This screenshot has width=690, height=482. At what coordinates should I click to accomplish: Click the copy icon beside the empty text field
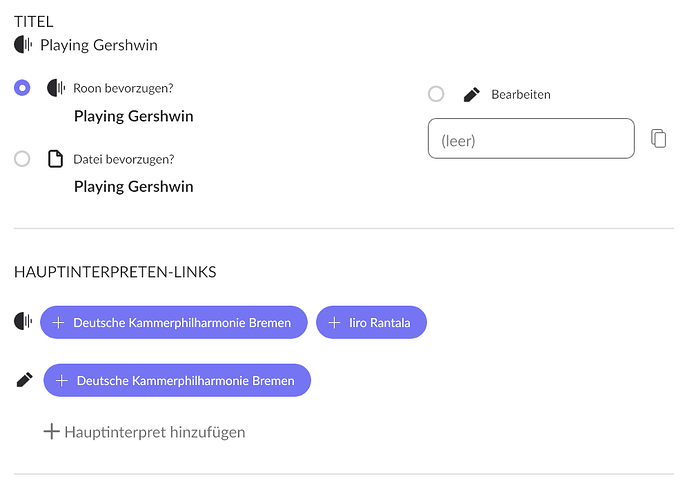click(x=658, y=139)
